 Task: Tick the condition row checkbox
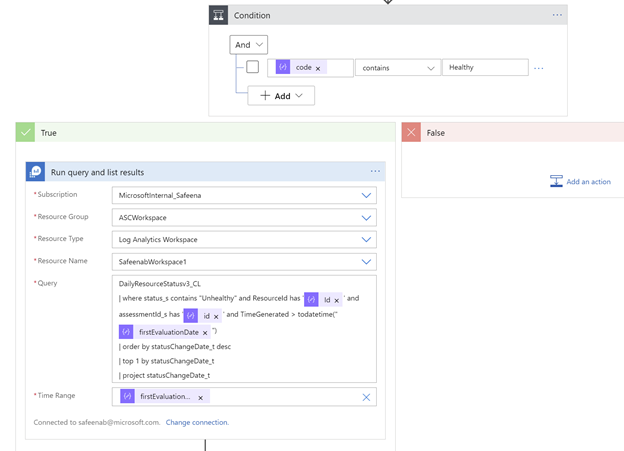(x=253, y=67)
